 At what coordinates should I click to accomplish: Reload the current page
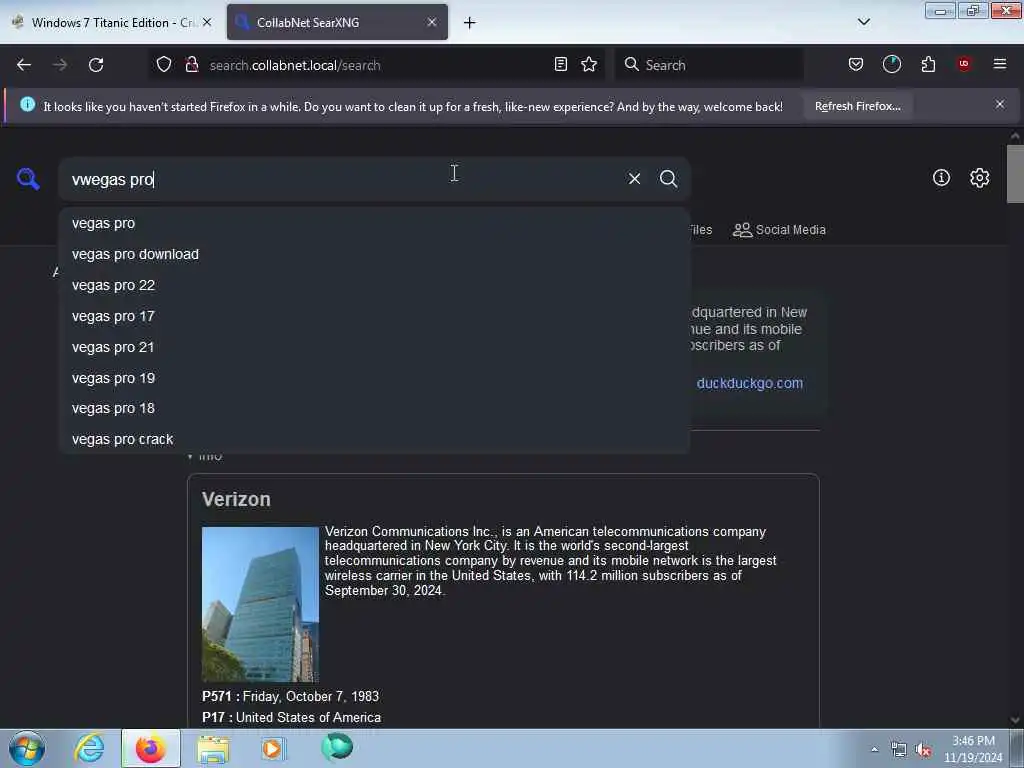coord(96,65)
